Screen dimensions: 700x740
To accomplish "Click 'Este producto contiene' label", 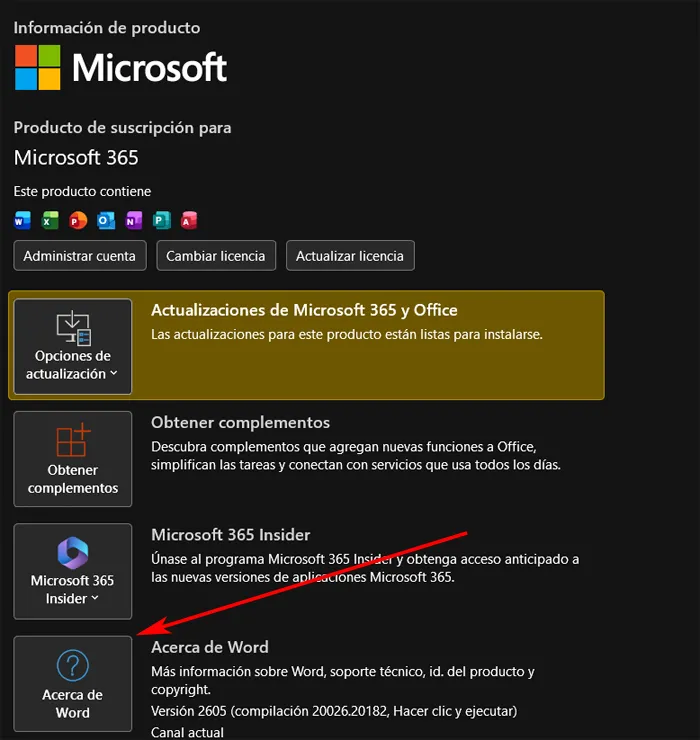I will [x=82, y=191].
